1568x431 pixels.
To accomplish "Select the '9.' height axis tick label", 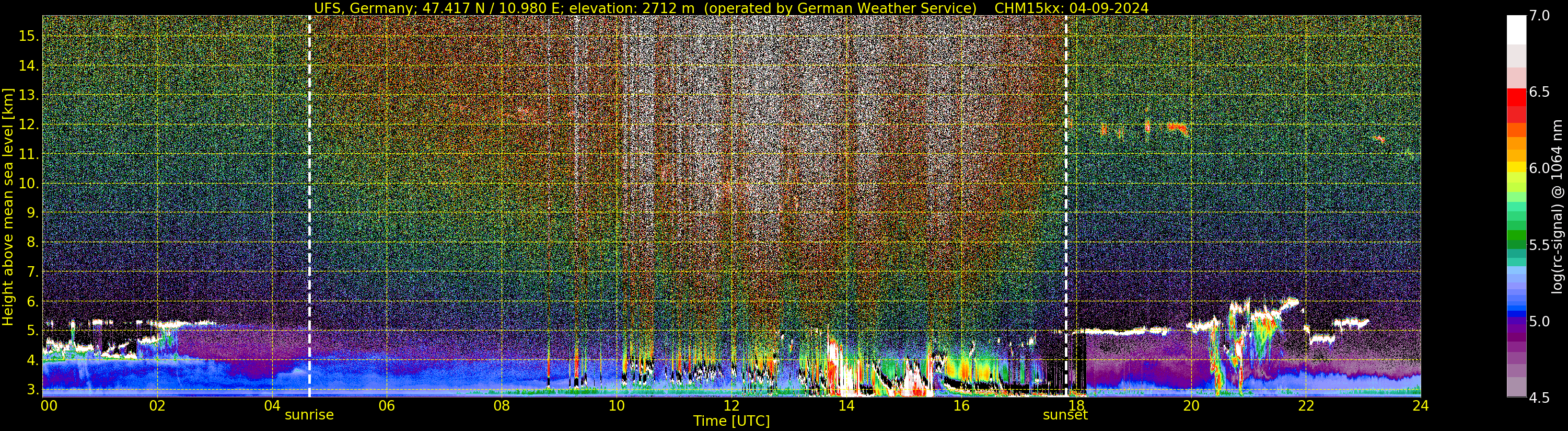I will coord(32,213).
